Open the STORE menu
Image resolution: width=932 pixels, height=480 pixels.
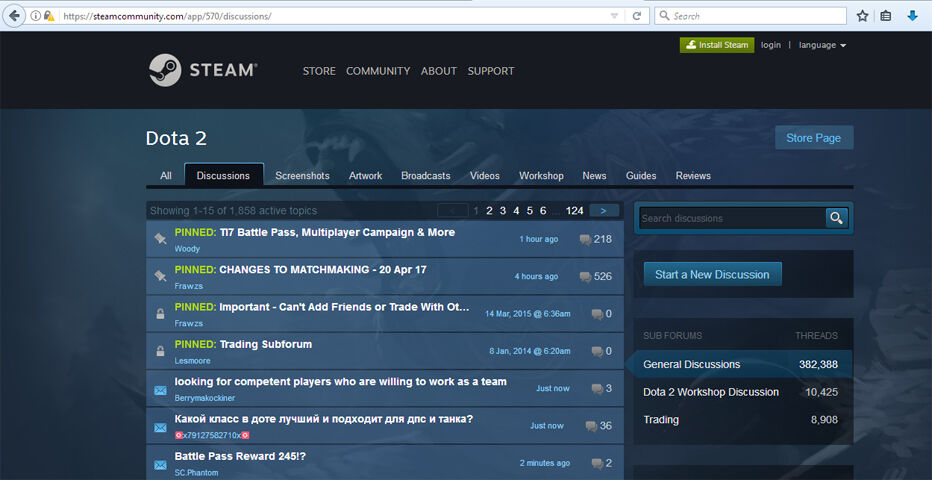tap(319, 71)
